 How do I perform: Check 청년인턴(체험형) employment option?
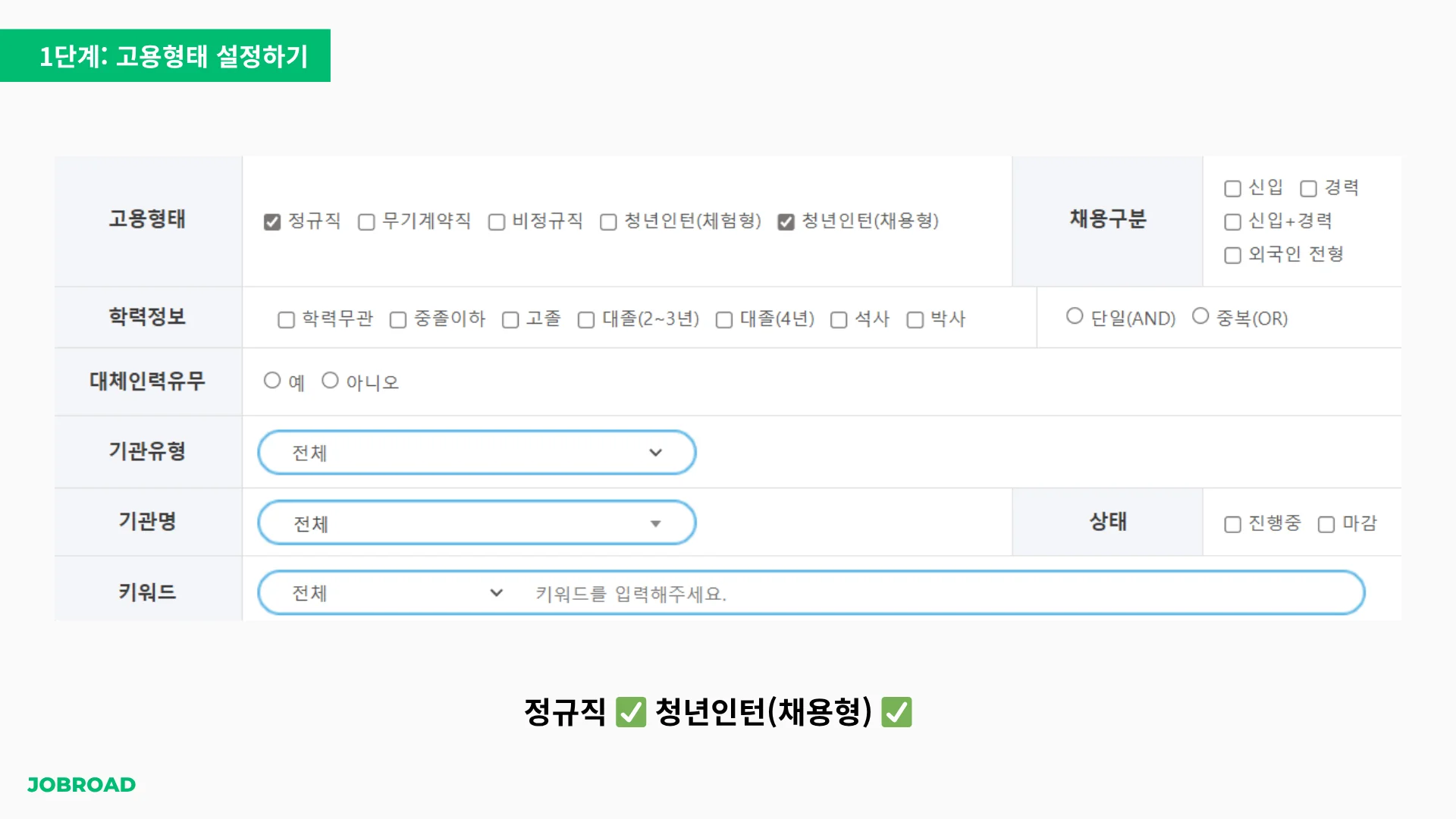[607, 221]
